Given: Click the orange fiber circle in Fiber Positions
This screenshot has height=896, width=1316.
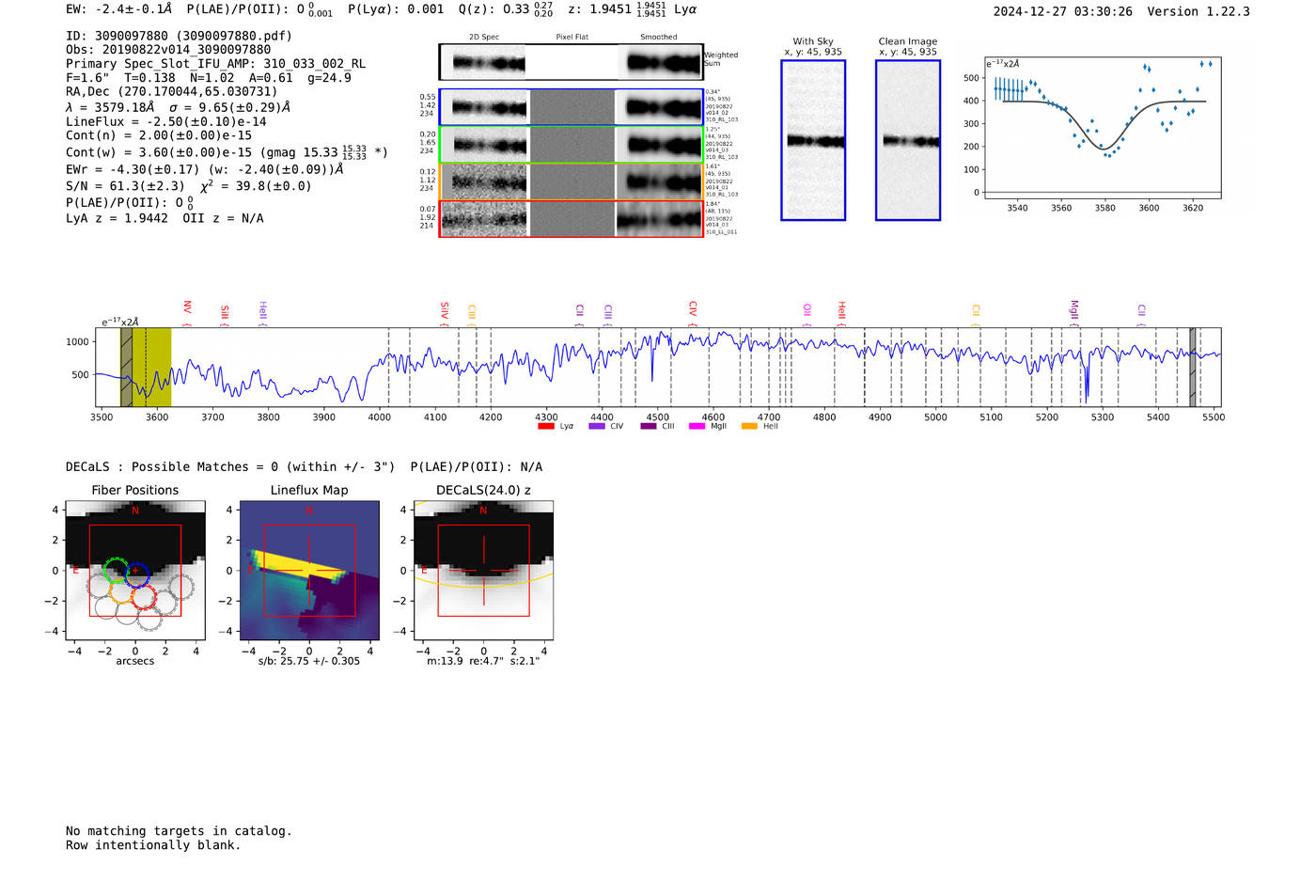Looking at the screenshot, I should coord(122,590).
